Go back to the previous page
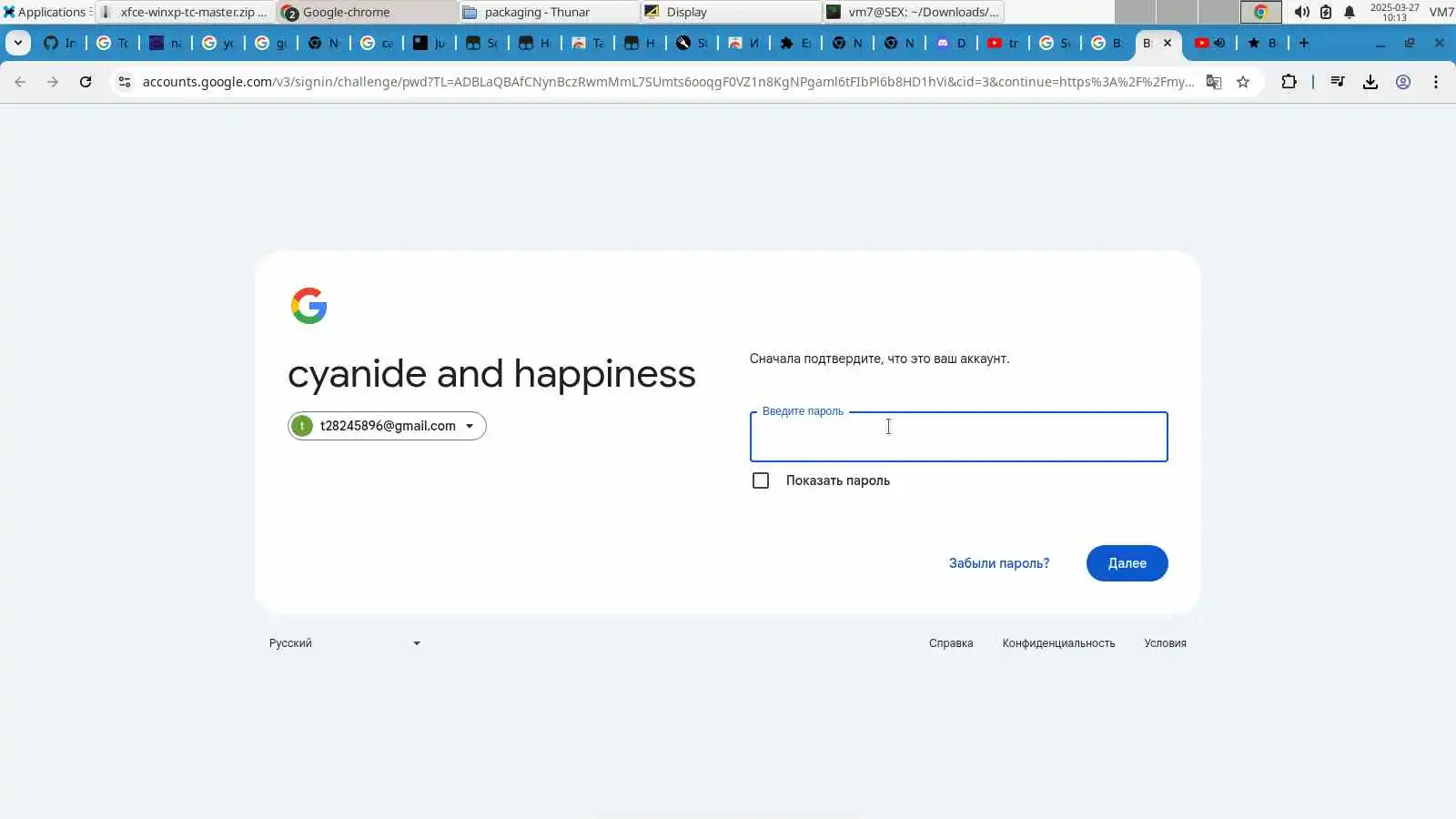 click(20, 82)
